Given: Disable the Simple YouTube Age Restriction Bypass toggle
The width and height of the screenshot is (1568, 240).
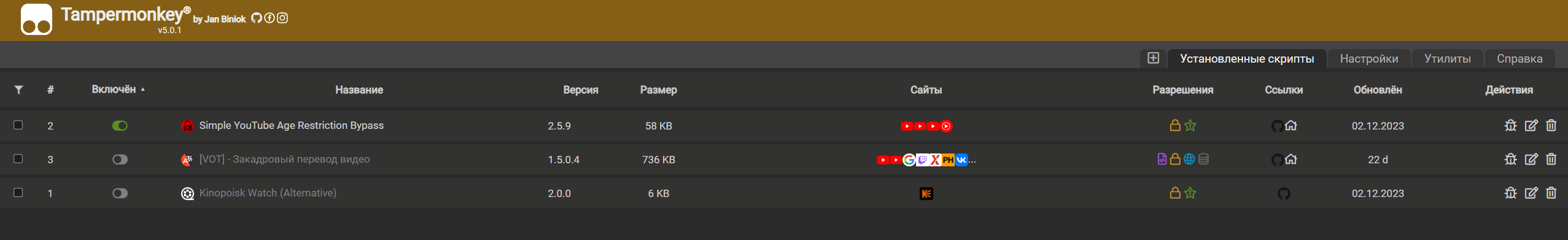Looking at the screenshot, I should pos(120,126).
